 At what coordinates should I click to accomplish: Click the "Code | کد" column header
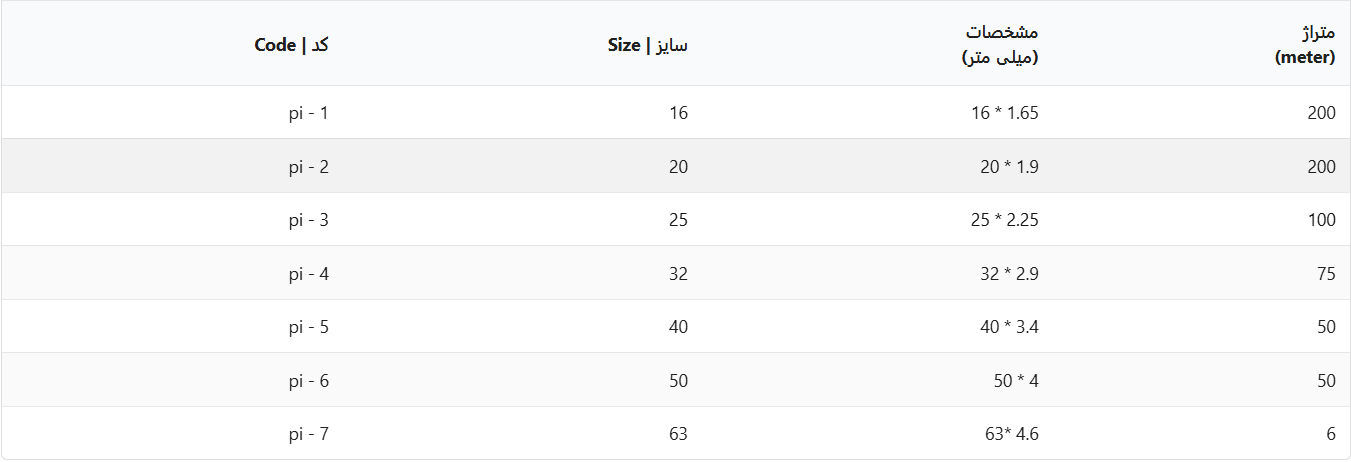(x=291, y=45)
